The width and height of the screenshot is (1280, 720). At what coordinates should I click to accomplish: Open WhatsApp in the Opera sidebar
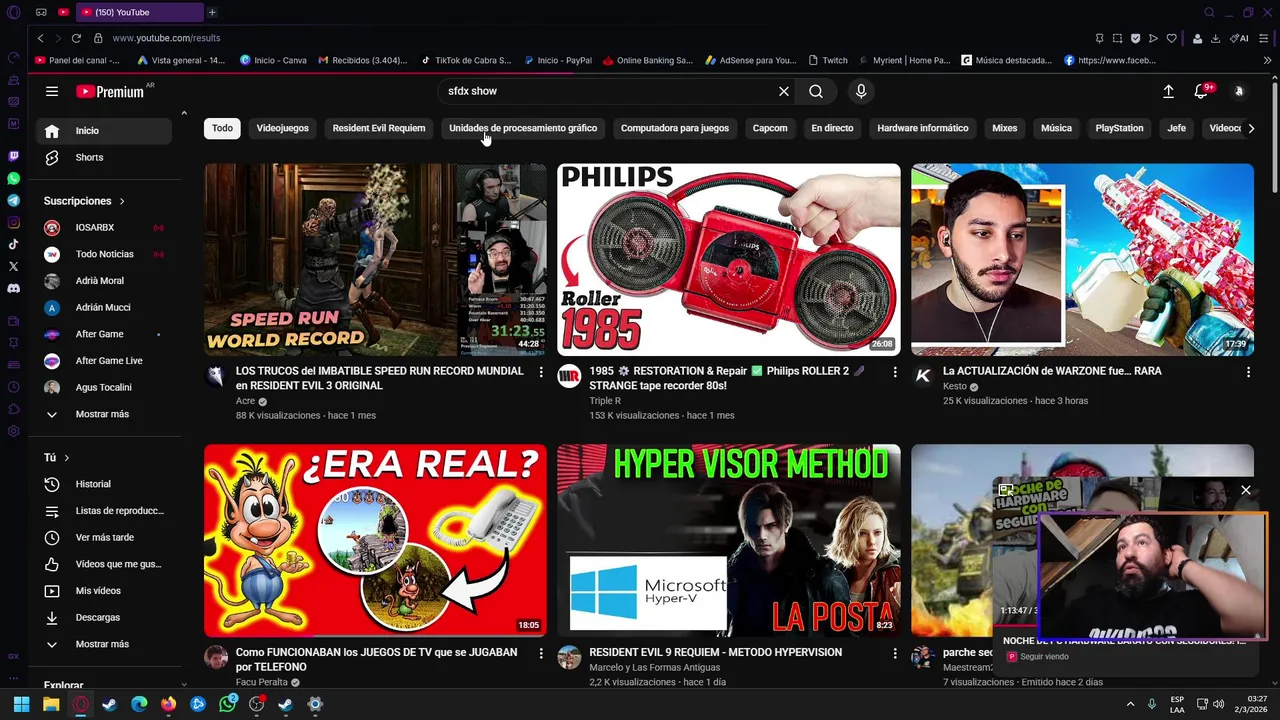point(13,178)
